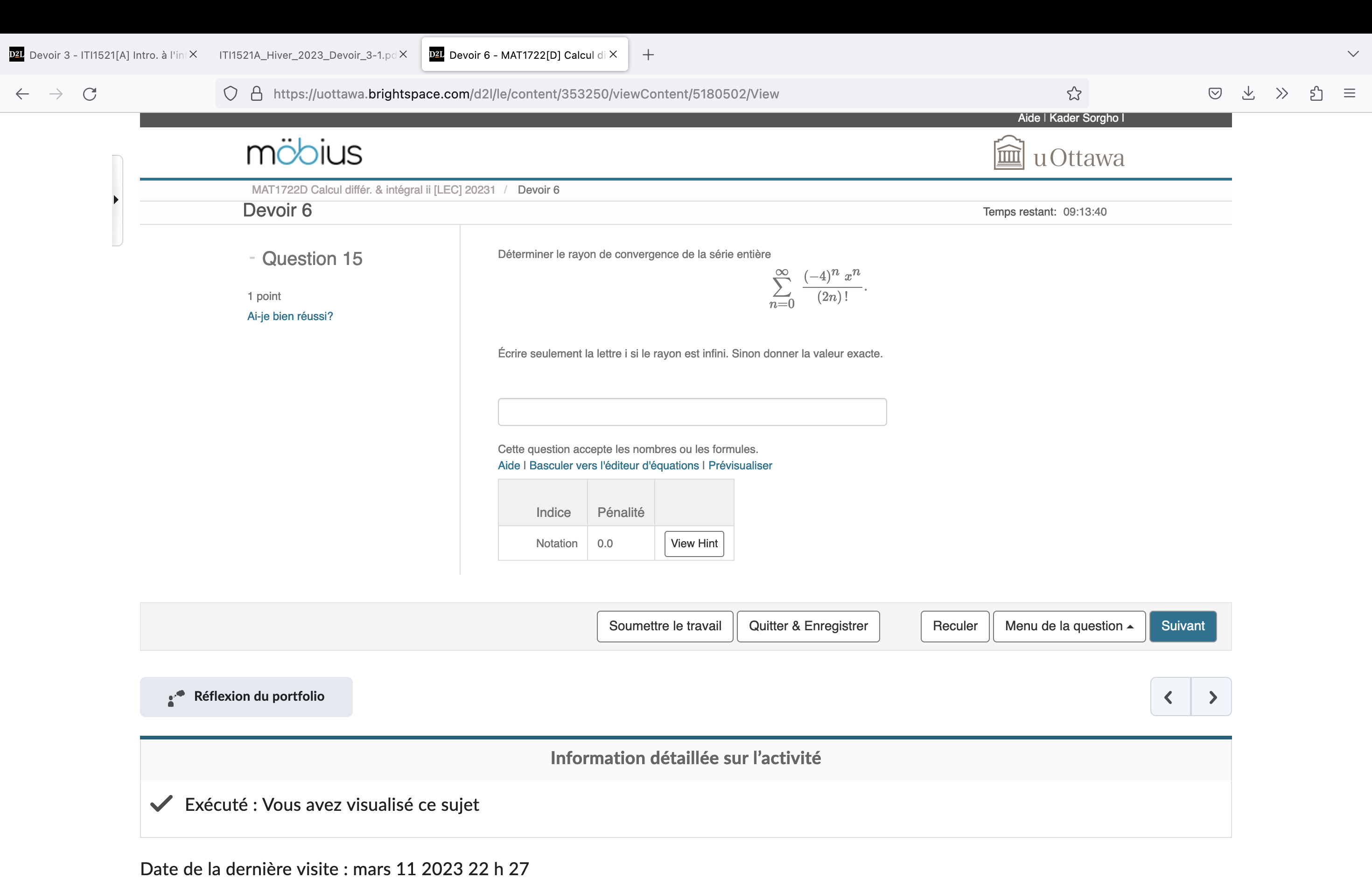Reload the current page
1372x892 pixels.
coord(90,93)
